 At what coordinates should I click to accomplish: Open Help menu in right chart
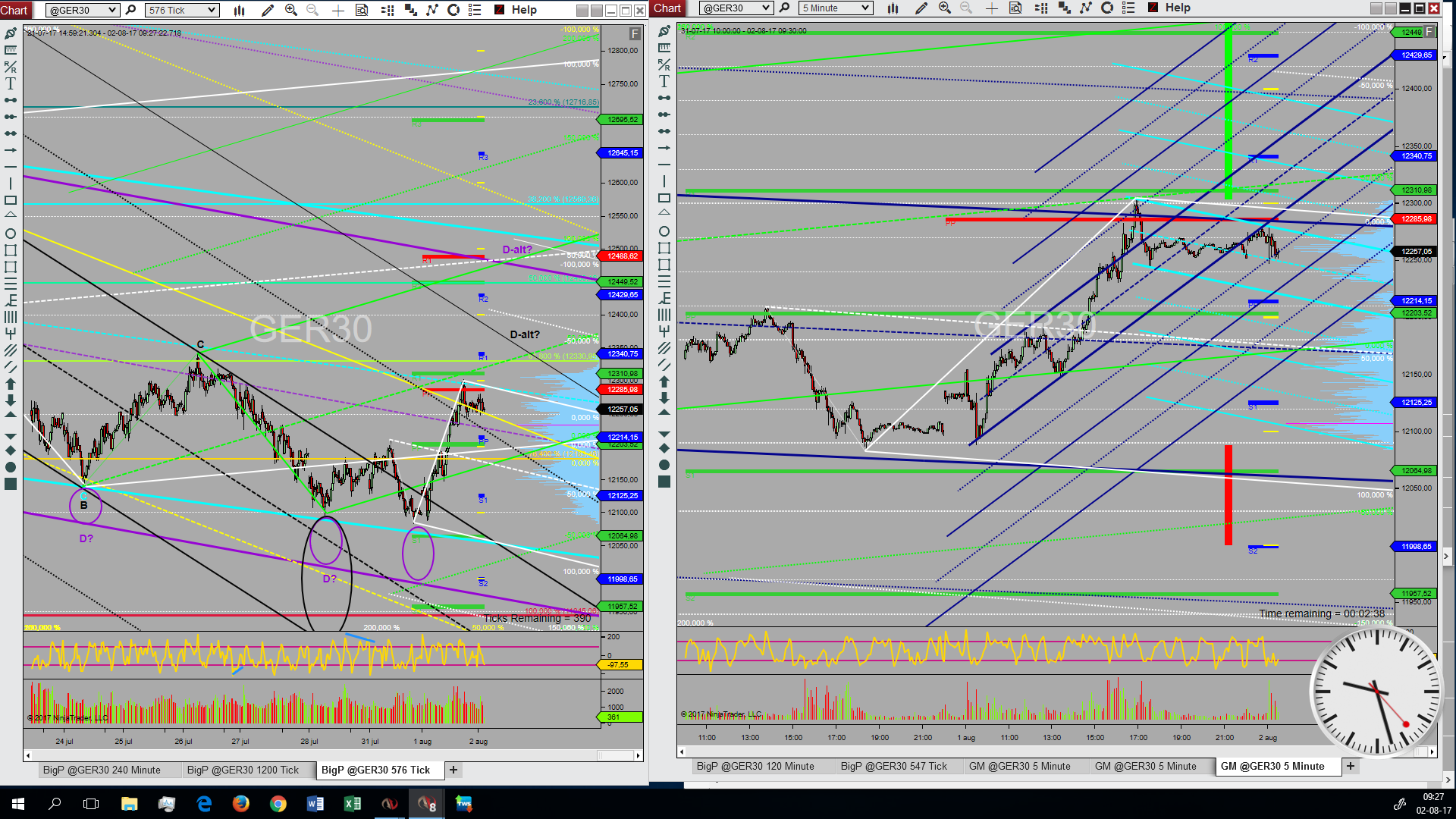point(1178,8)
